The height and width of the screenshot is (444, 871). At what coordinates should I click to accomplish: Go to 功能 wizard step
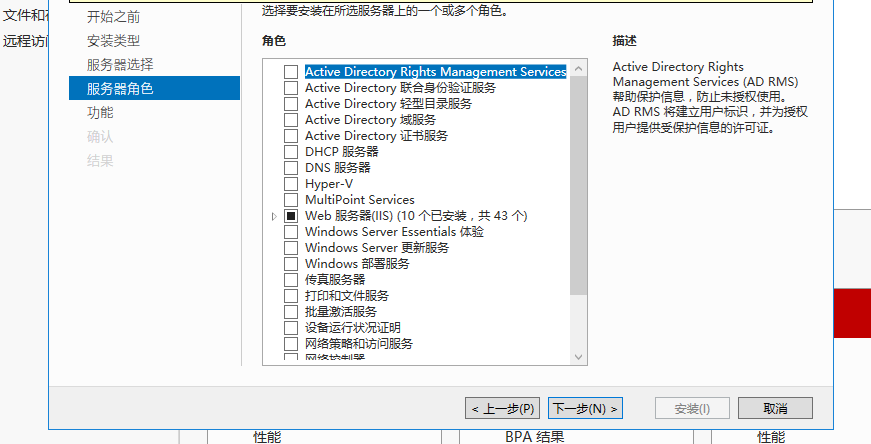pyautogui.click(x=100, y=112)
